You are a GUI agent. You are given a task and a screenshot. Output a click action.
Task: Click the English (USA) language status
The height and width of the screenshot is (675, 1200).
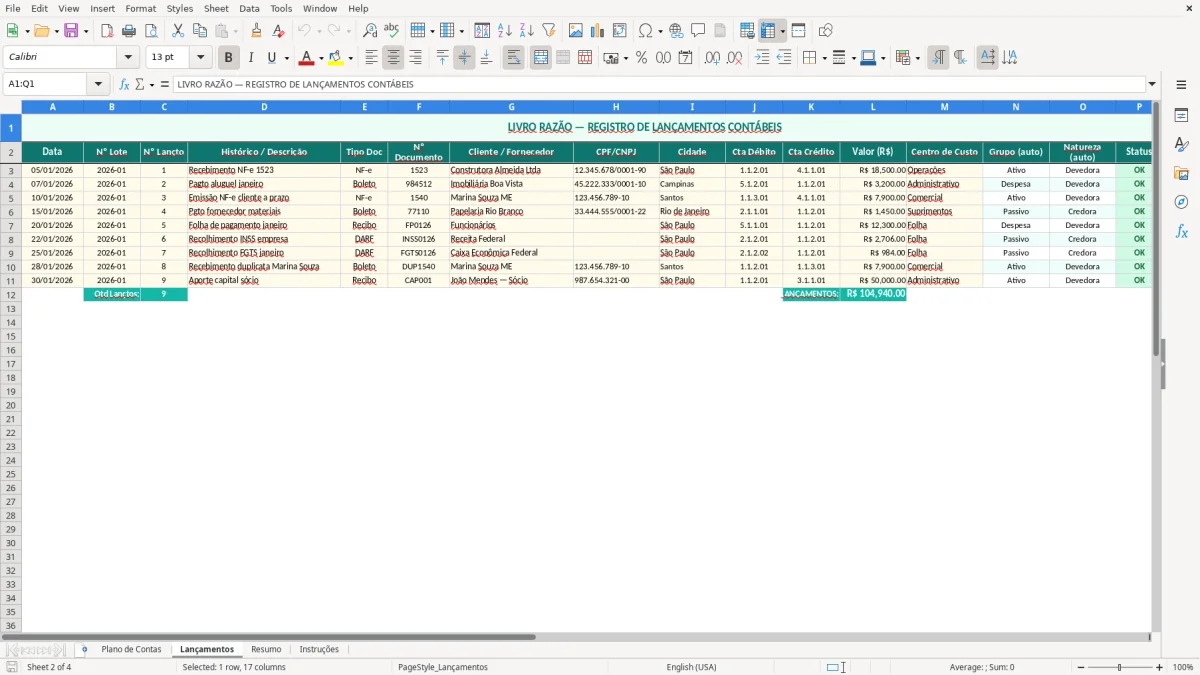click(691, 667)
